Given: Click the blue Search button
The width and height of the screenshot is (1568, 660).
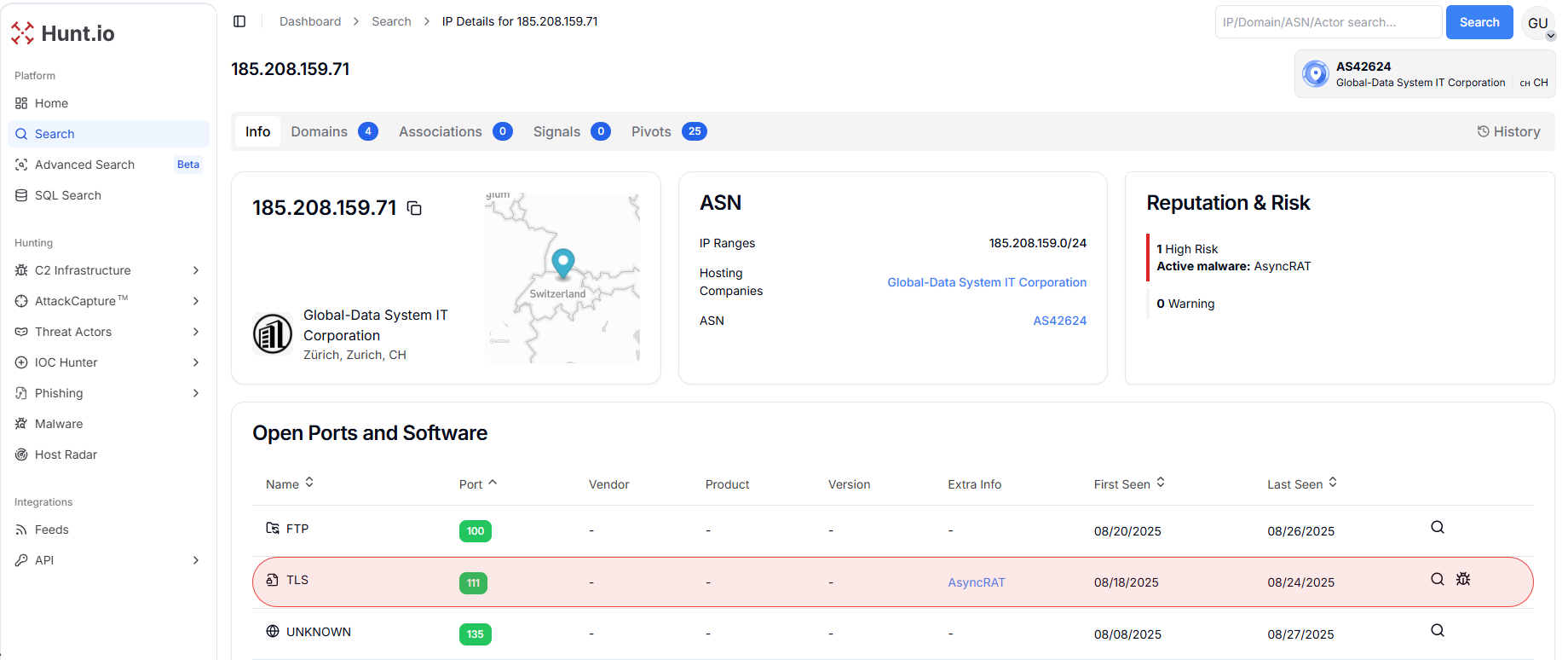Looking at the screenshot, I should pos(1479,22).
